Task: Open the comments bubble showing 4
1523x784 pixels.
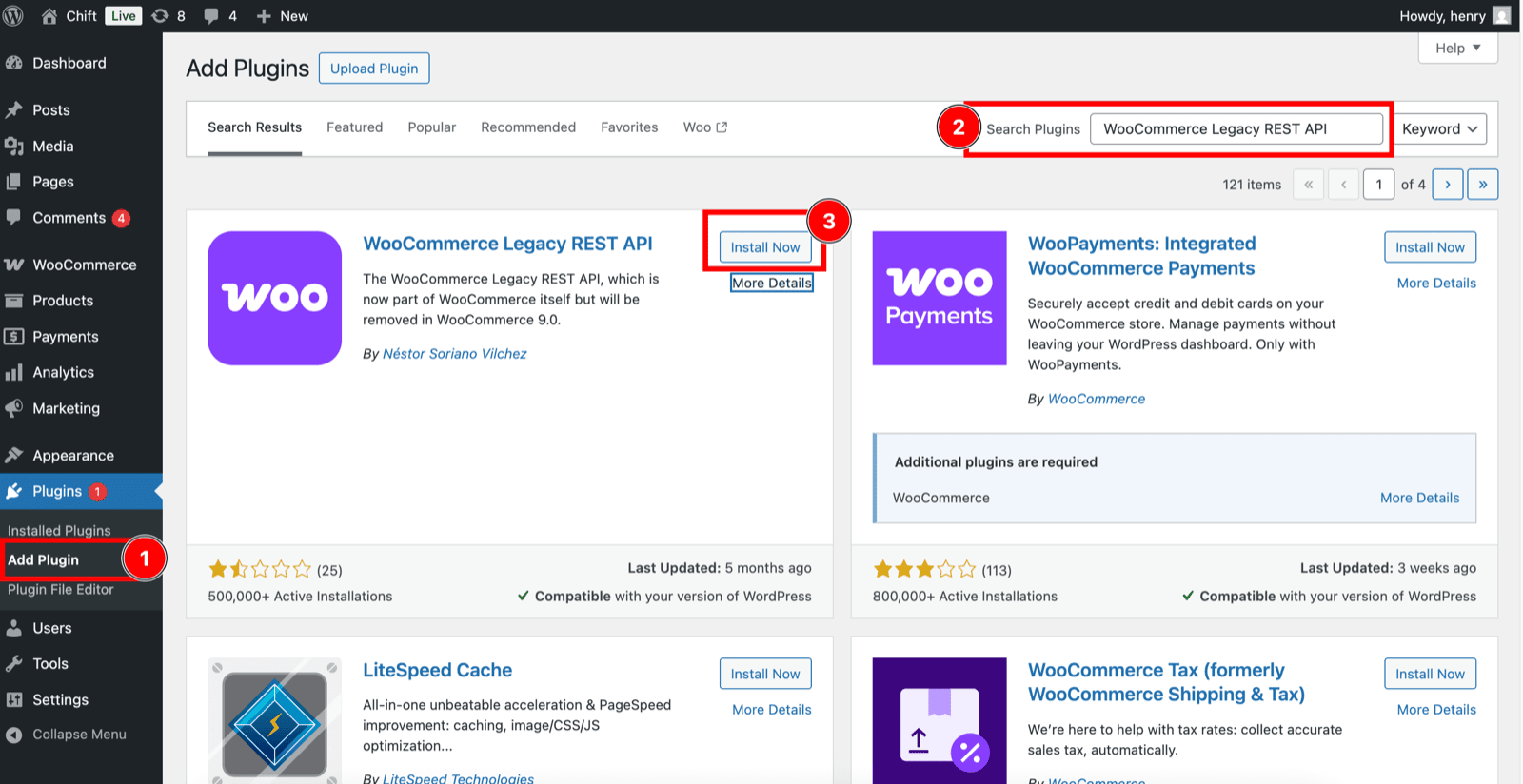Action: (x=211, y=16)
